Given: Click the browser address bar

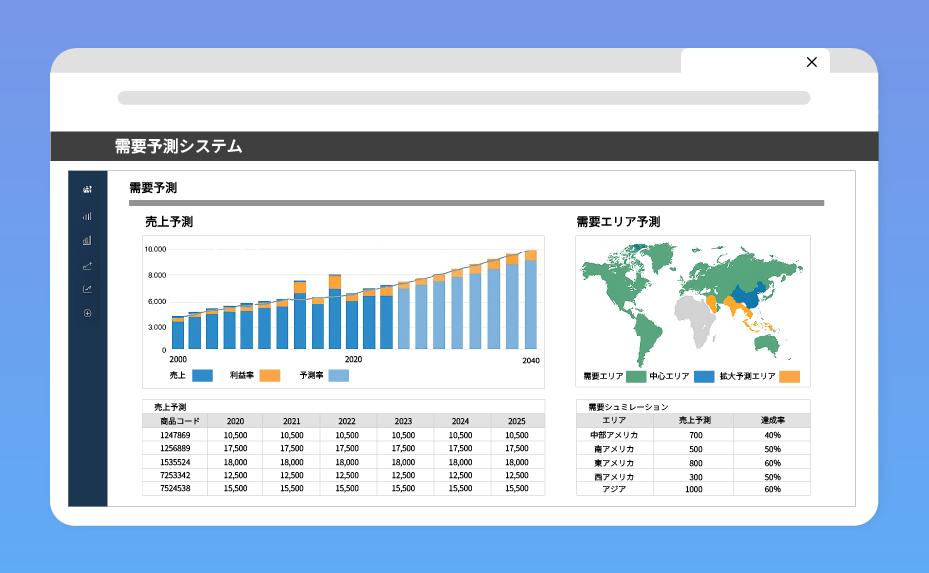Looking at the screenshot, I should point(463,98).
